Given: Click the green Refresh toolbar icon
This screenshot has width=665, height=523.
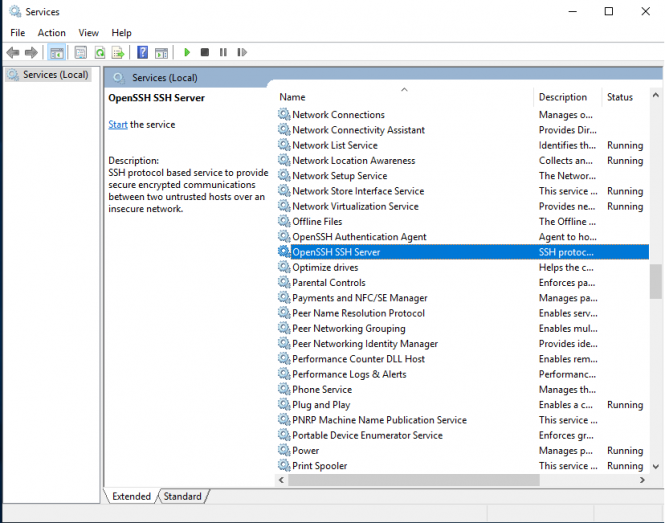Looking at the screenshot, I should tap(100, 52).
